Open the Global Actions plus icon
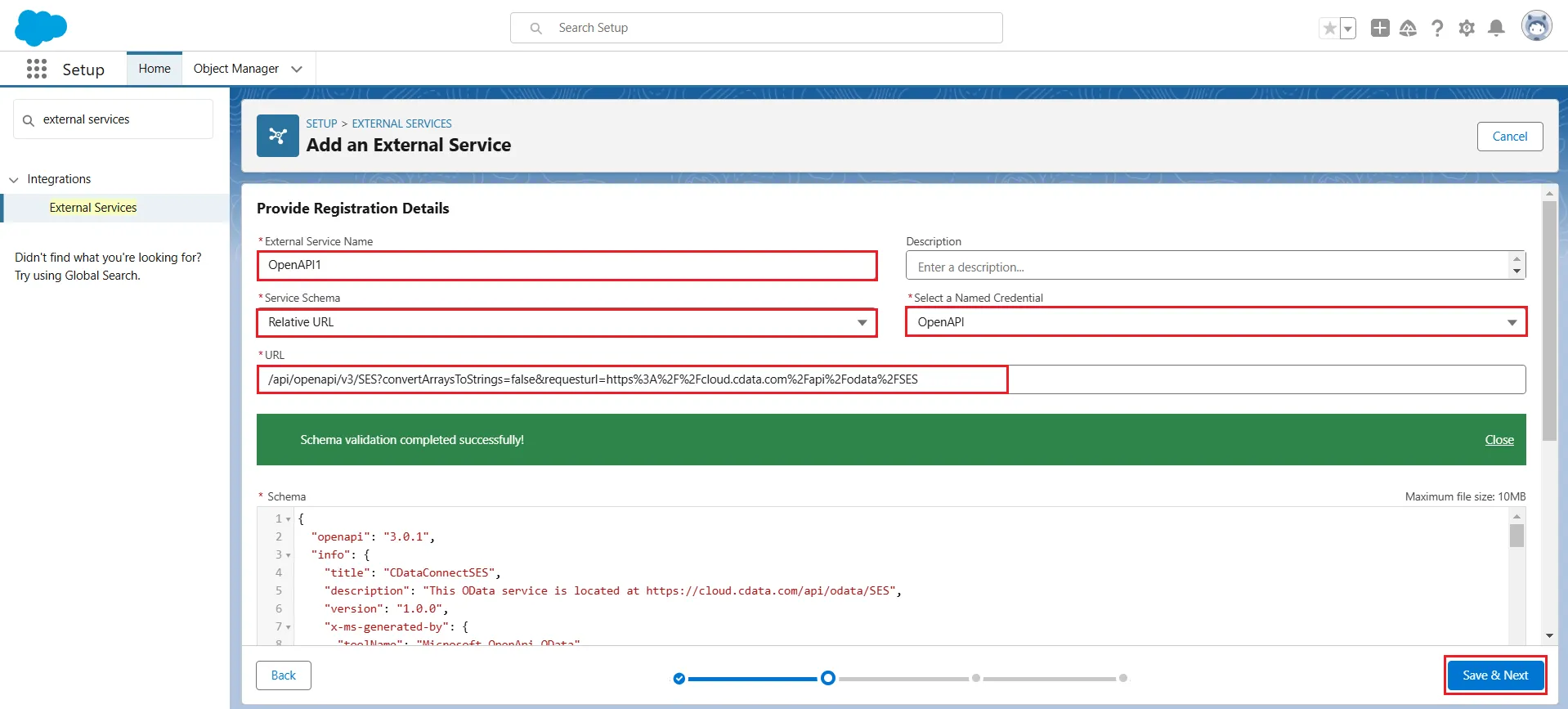Image resolution: width=1568 pixels, height=709 pixels. [x=1380, y=28]
